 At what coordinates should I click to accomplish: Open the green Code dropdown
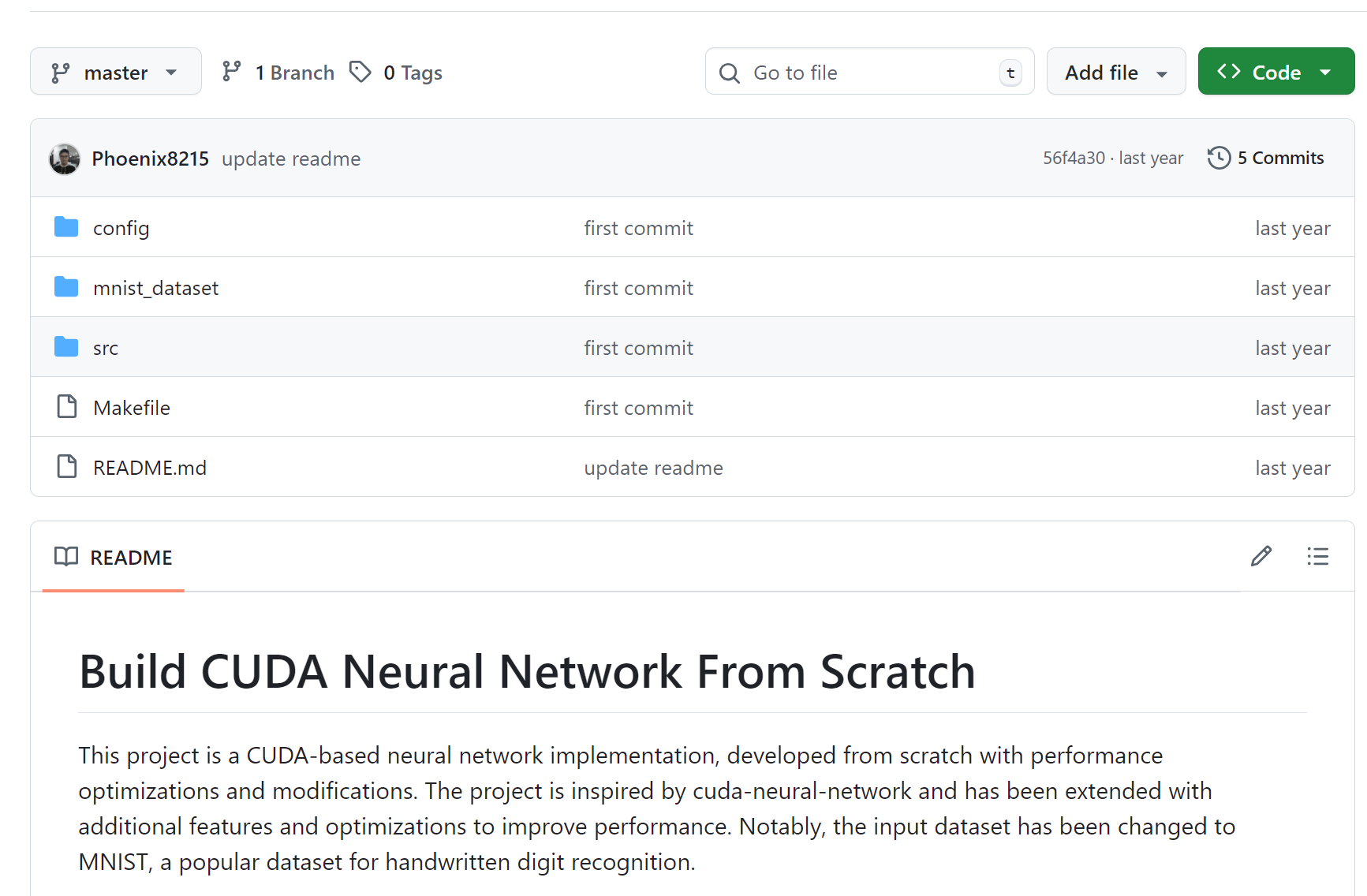[1275, 73]
